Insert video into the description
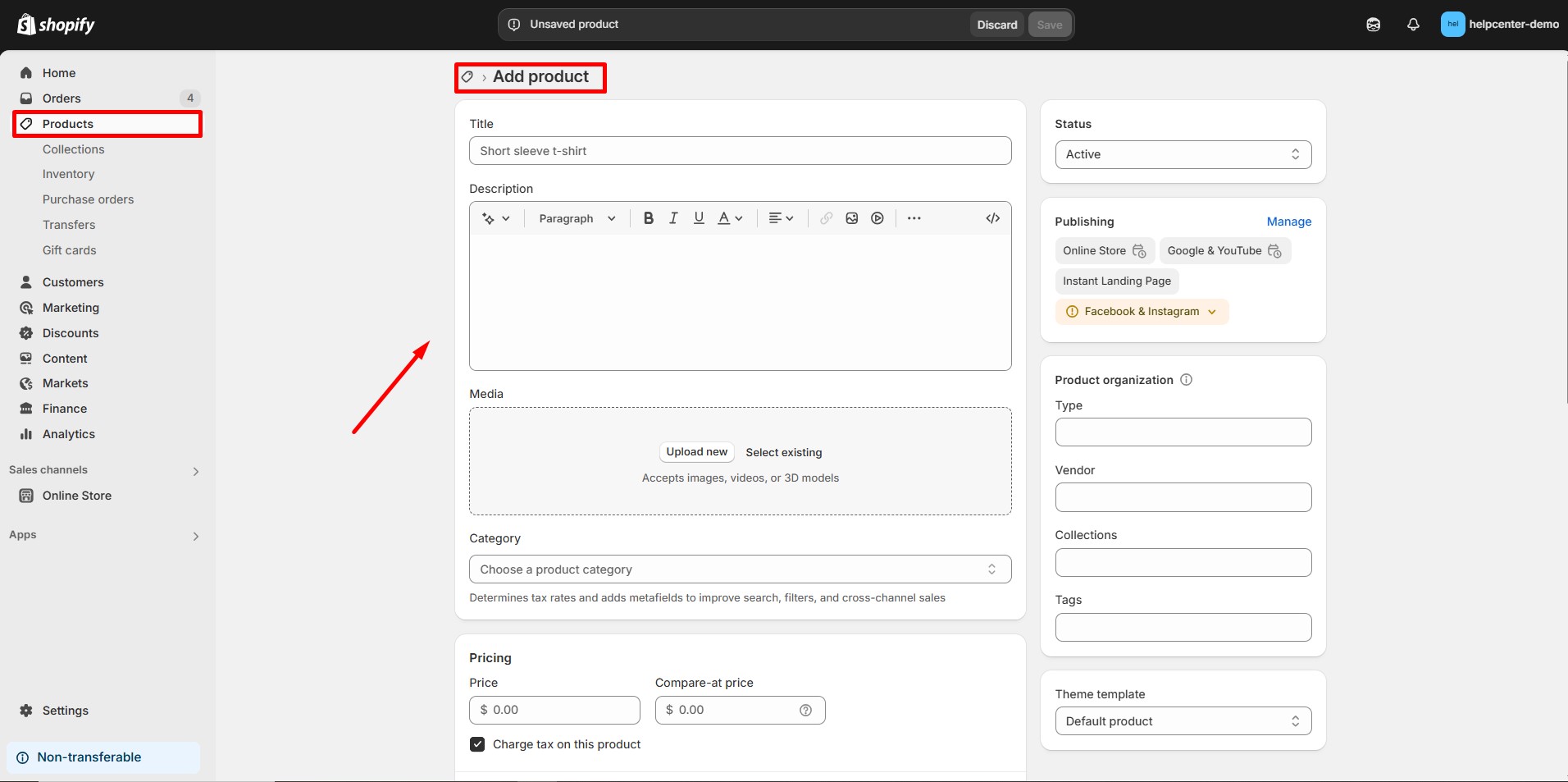1568x782 pixels. [877, 218]
